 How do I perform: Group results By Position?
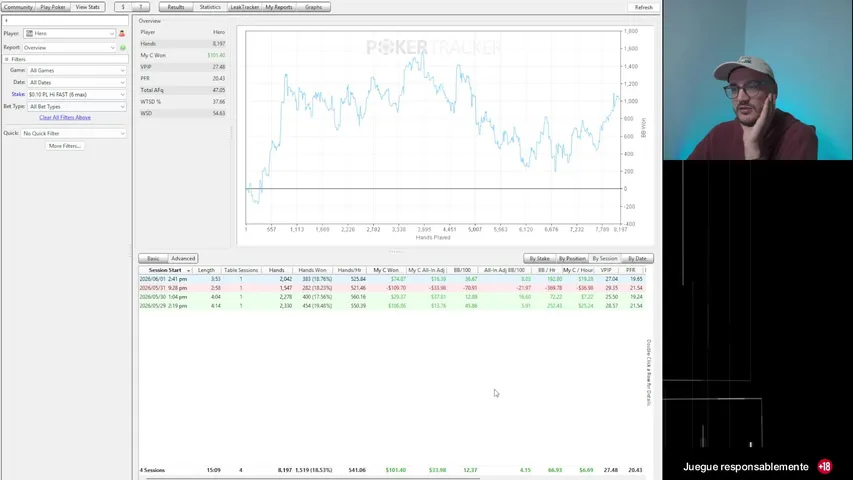572,259
